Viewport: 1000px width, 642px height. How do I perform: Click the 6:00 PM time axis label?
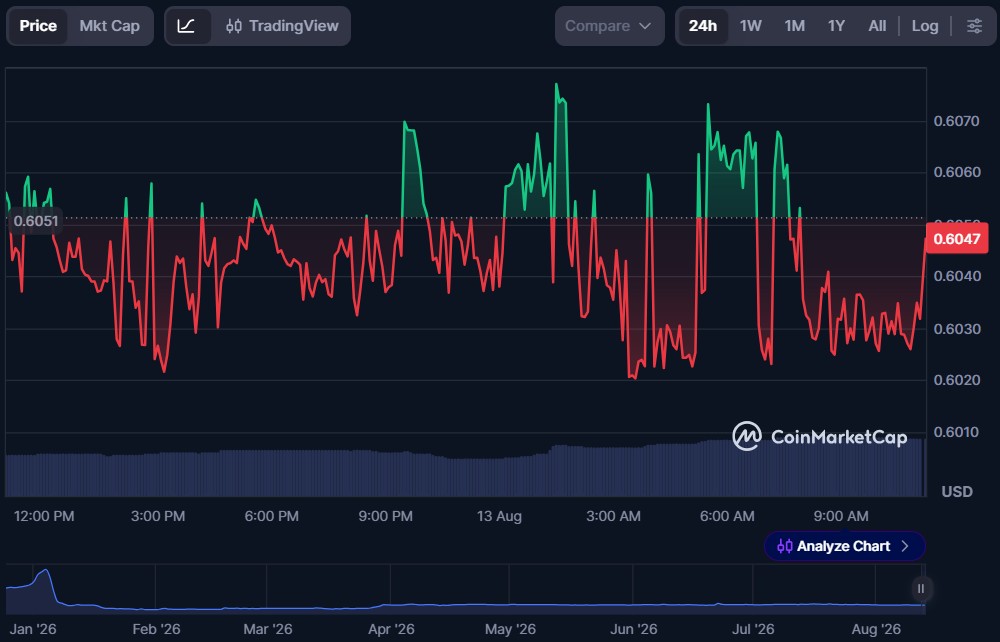tap(272, 516)
